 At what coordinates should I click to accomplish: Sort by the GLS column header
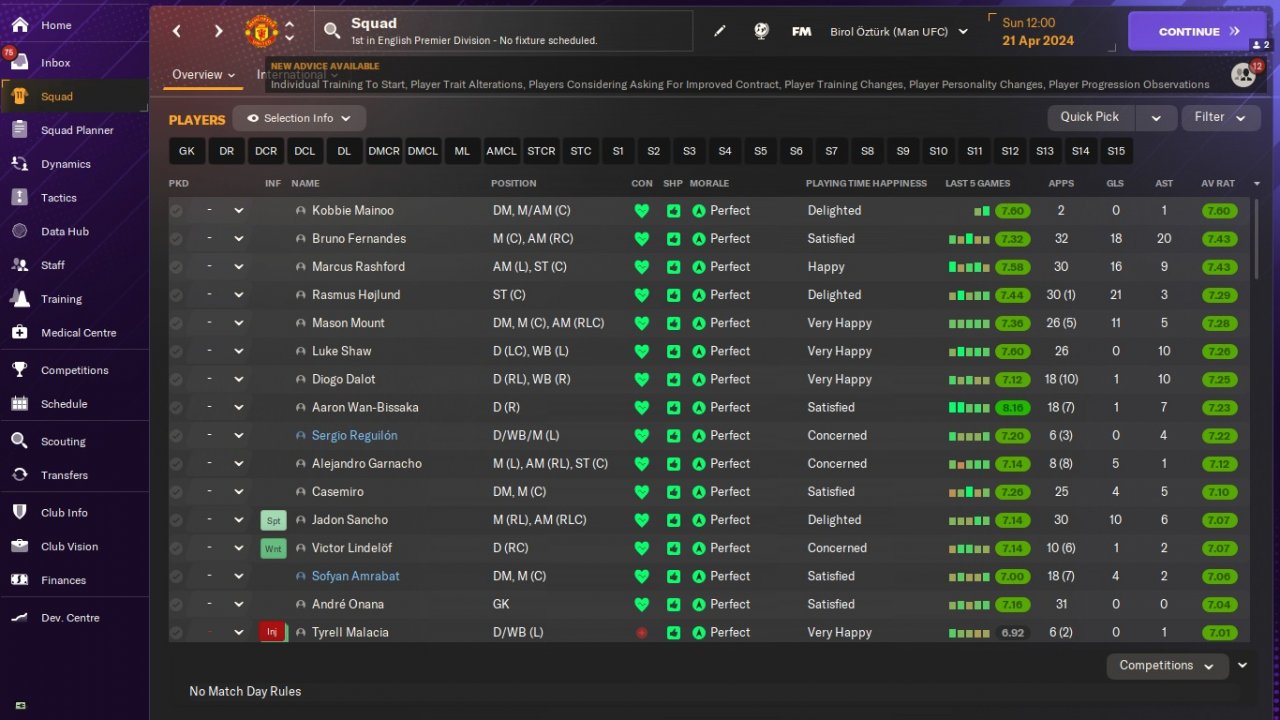tap(1115, 184)
